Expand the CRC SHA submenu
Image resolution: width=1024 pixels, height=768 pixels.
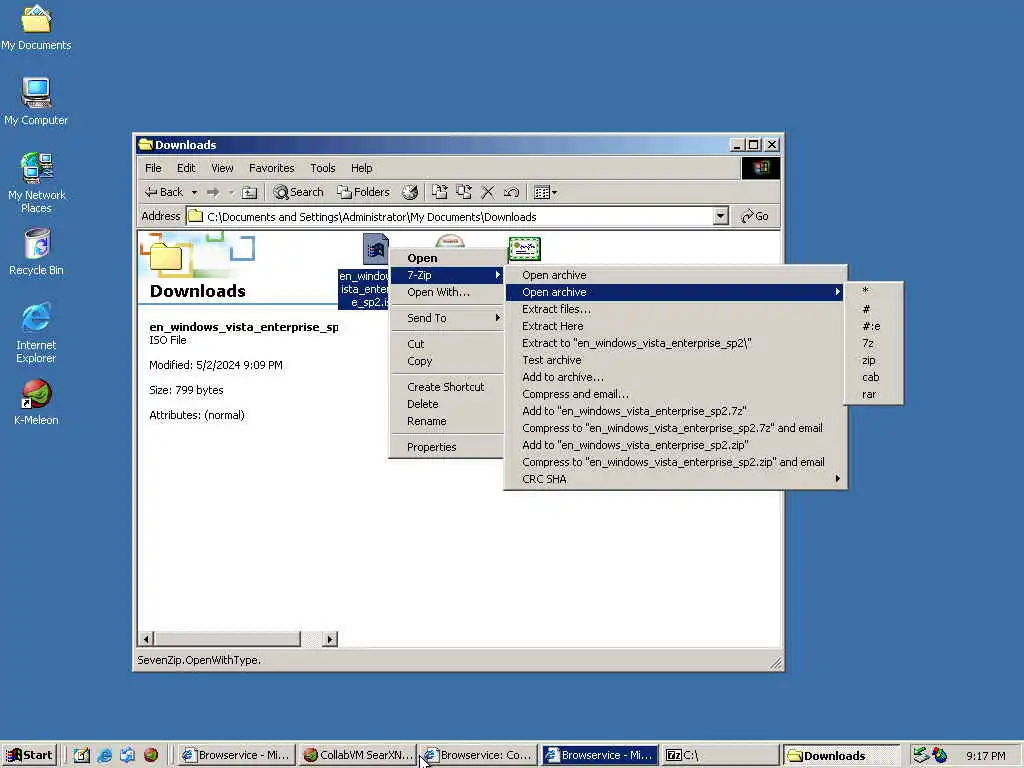pyautogui.click(x=675, y=479)
